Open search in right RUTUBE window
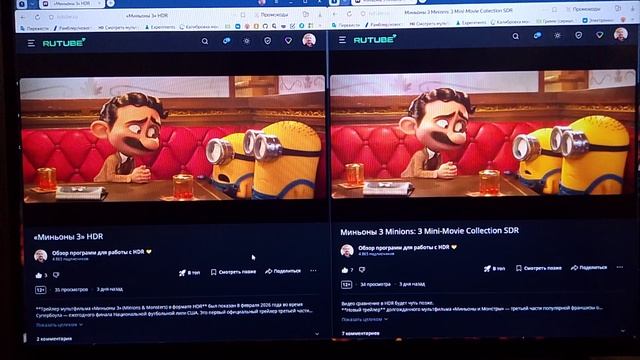The width and height of the screenshot is (640, 360). [x=516, y=36]
